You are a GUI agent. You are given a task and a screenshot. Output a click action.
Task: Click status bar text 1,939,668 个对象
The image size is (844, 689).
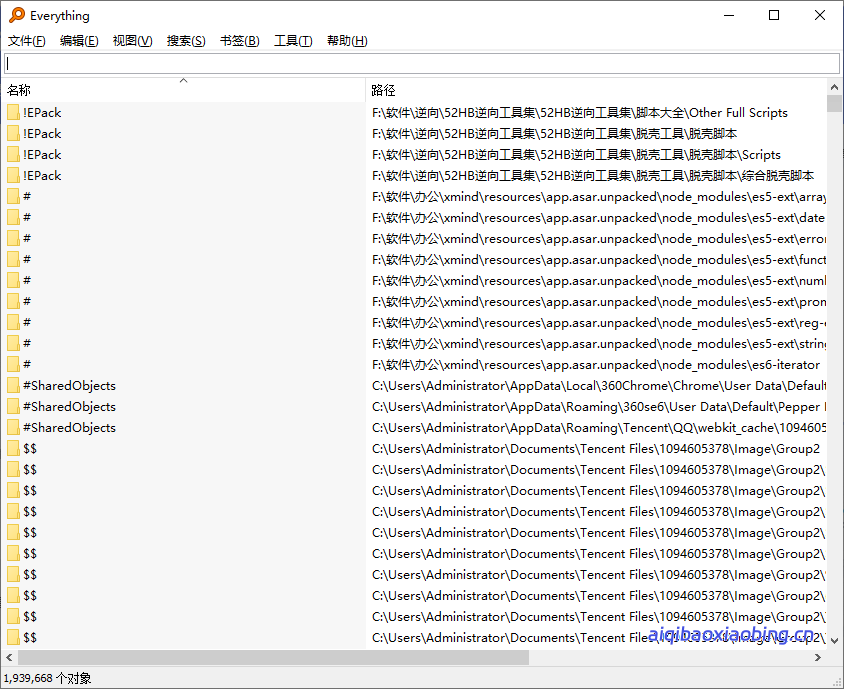pyautogui.click(x=47, y=678)
